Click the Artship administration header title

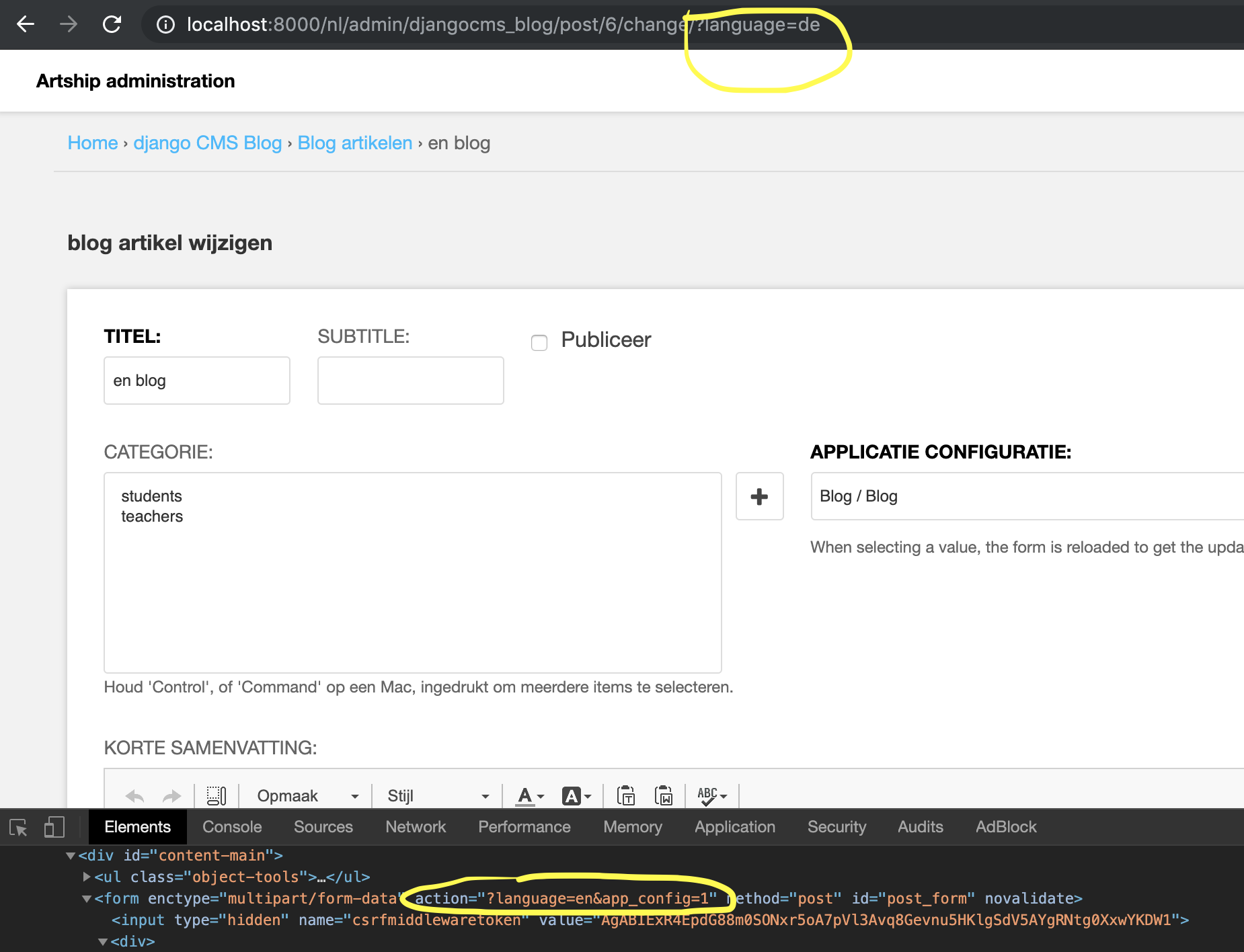pos(136,81)
